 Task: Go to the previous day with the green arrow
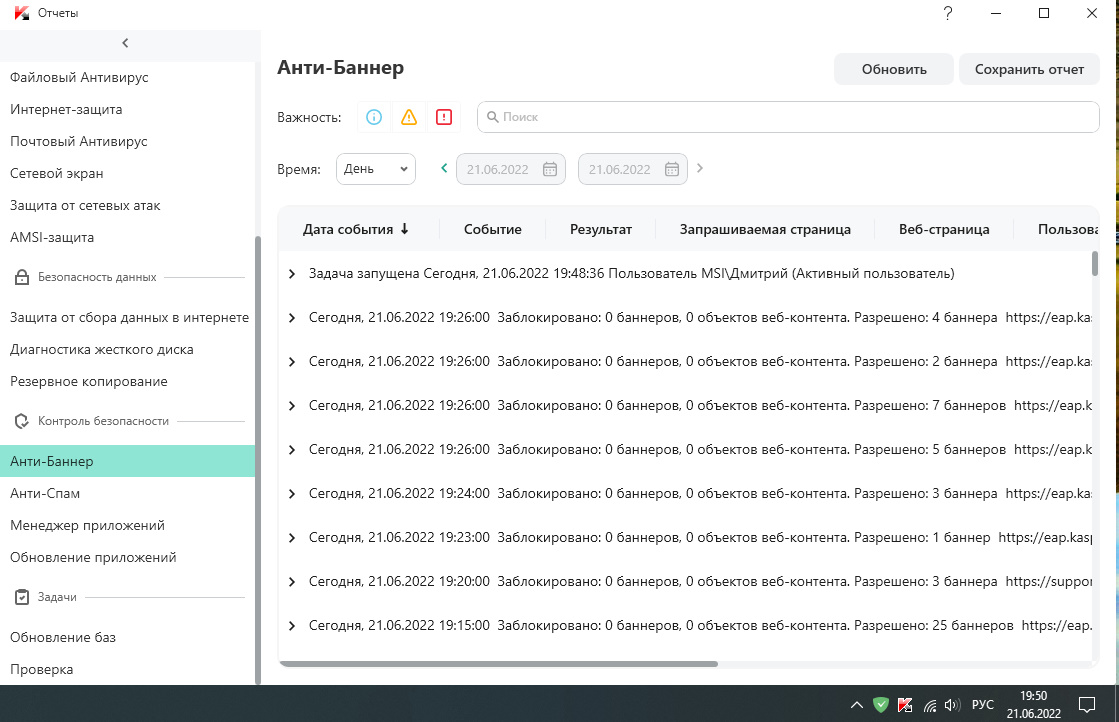[444, 168]
